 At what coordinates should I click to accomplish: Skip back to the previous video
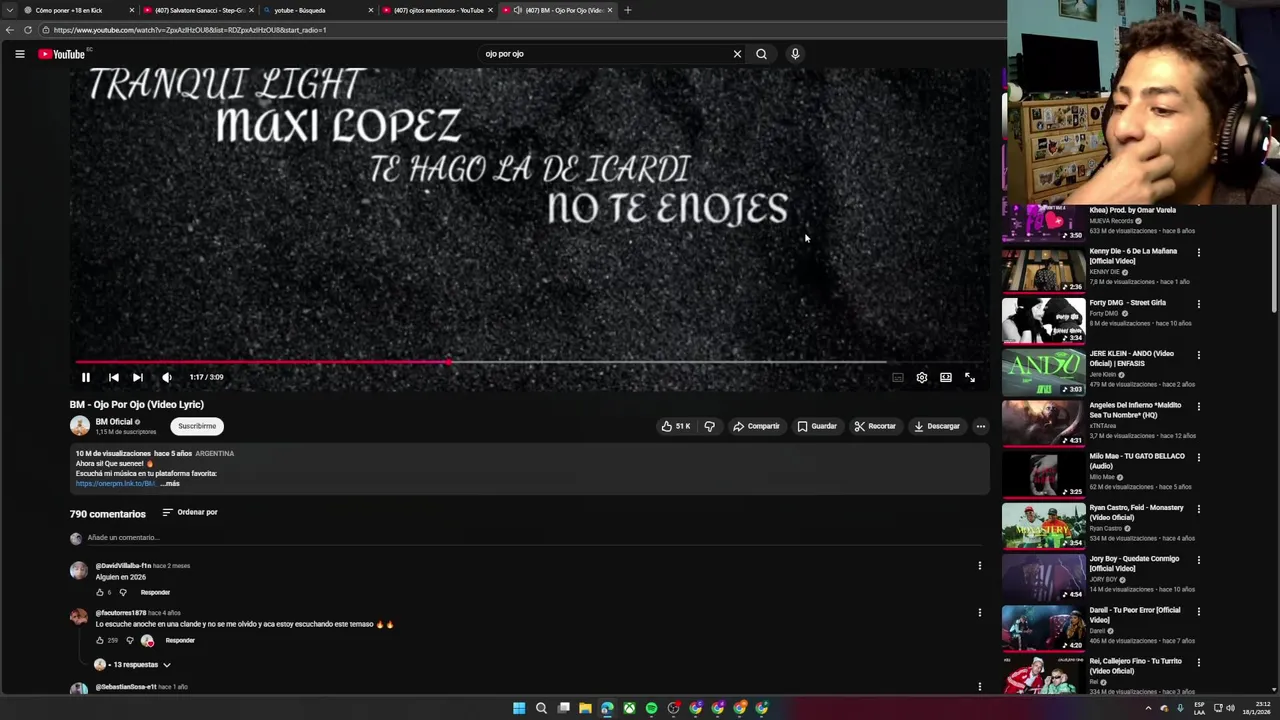click(x=113, y=377)
